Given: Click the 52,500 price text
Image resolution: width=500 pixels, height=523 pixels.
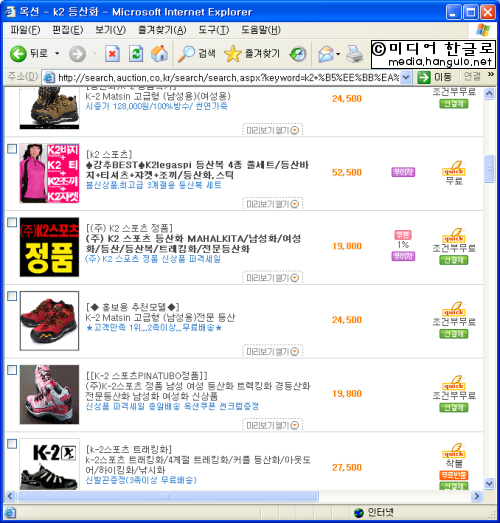Looking at the screenshot, I should point(347,172).
